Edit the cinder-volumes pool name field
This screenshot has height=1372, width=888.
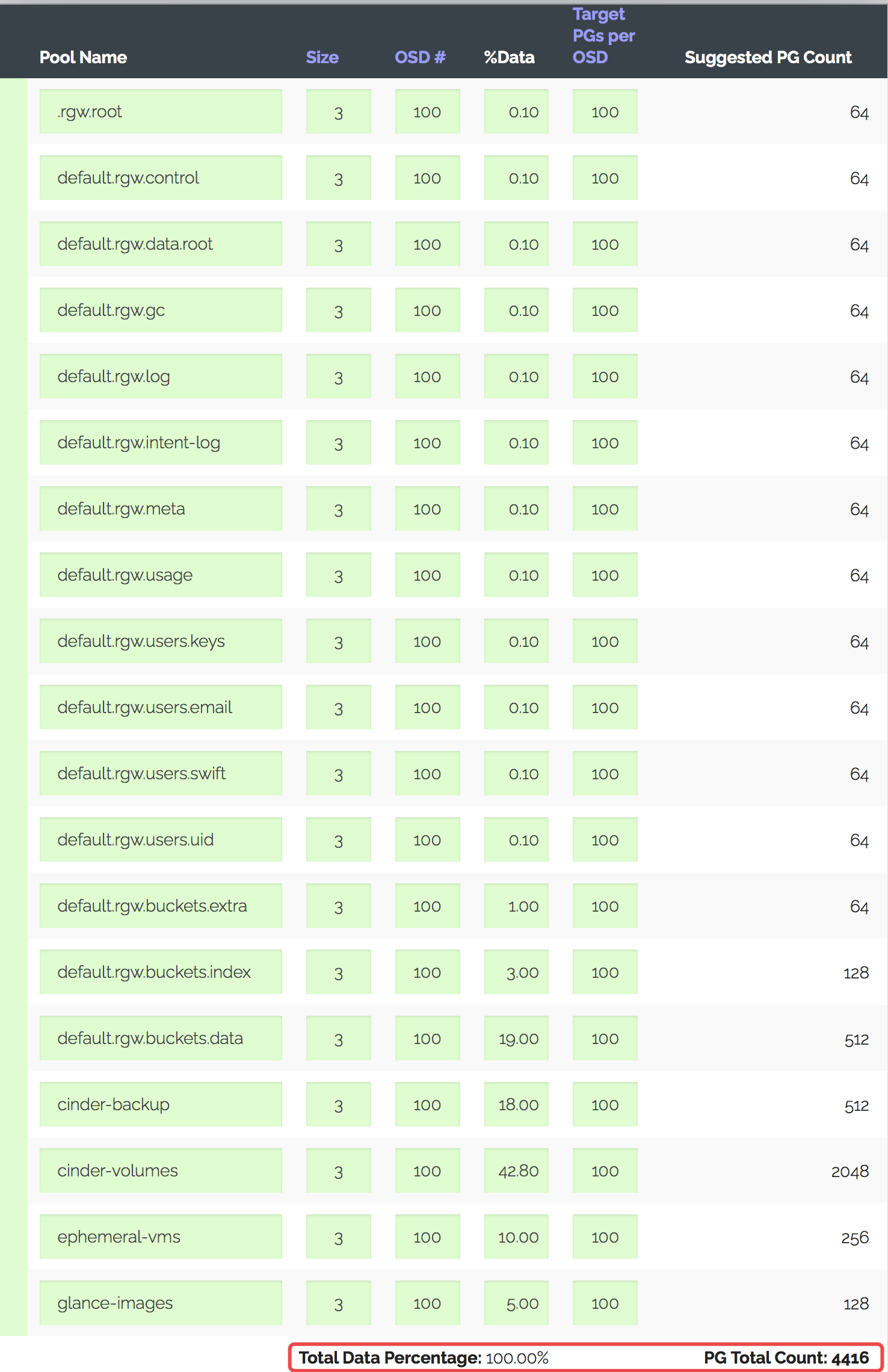(161, 1170)
